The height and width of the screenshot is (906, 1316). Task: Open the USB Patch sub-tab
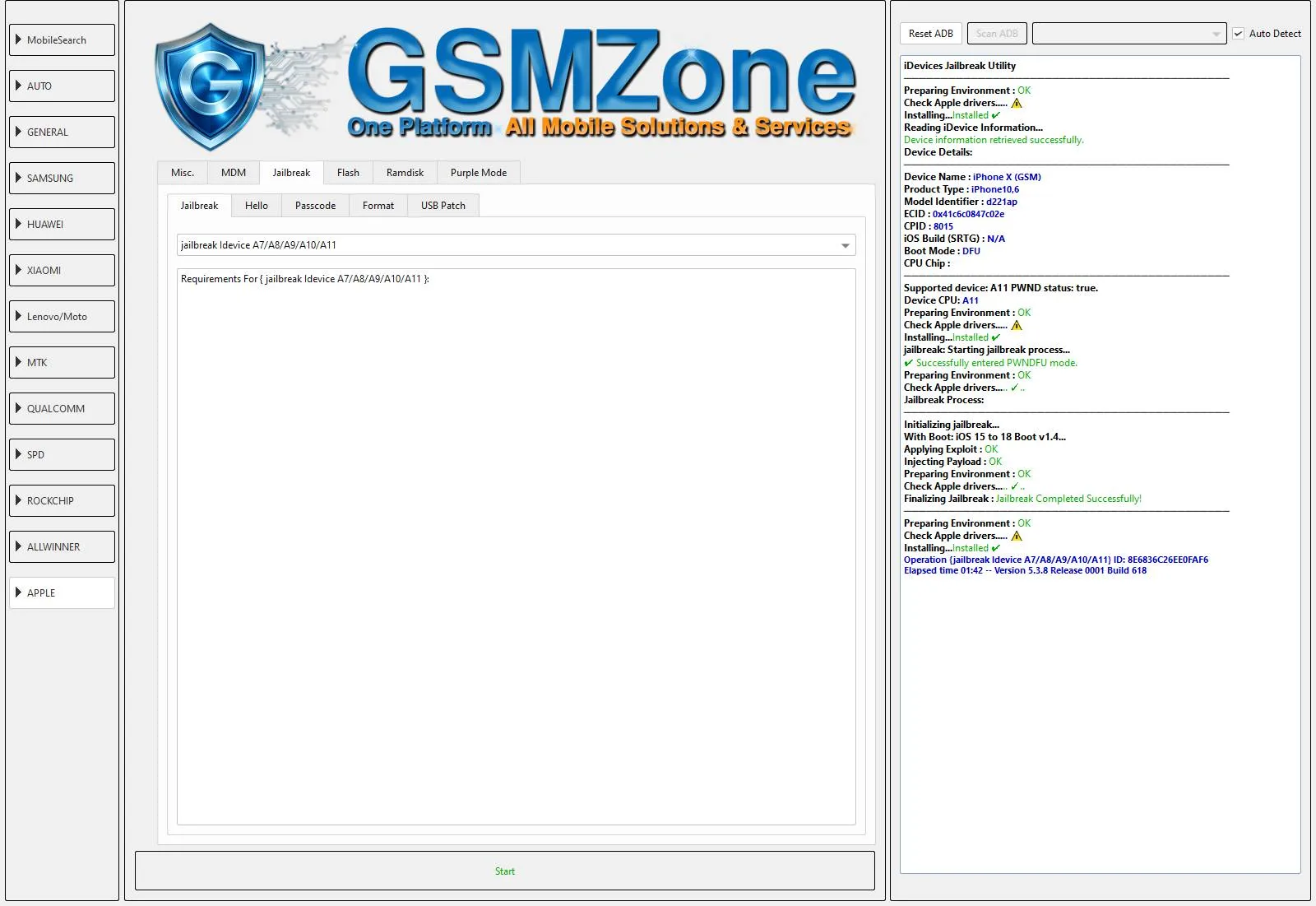coord(443,206)
